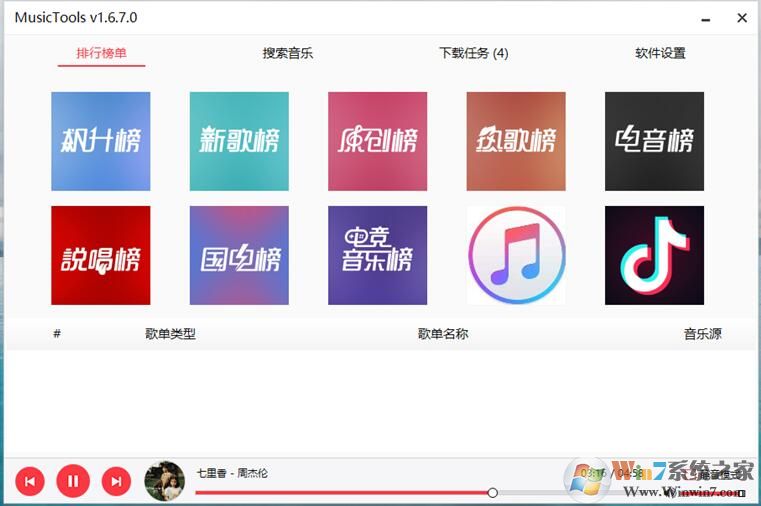Click the # column header
Viewport: 761px width, 506px height.
coord(57,334)
